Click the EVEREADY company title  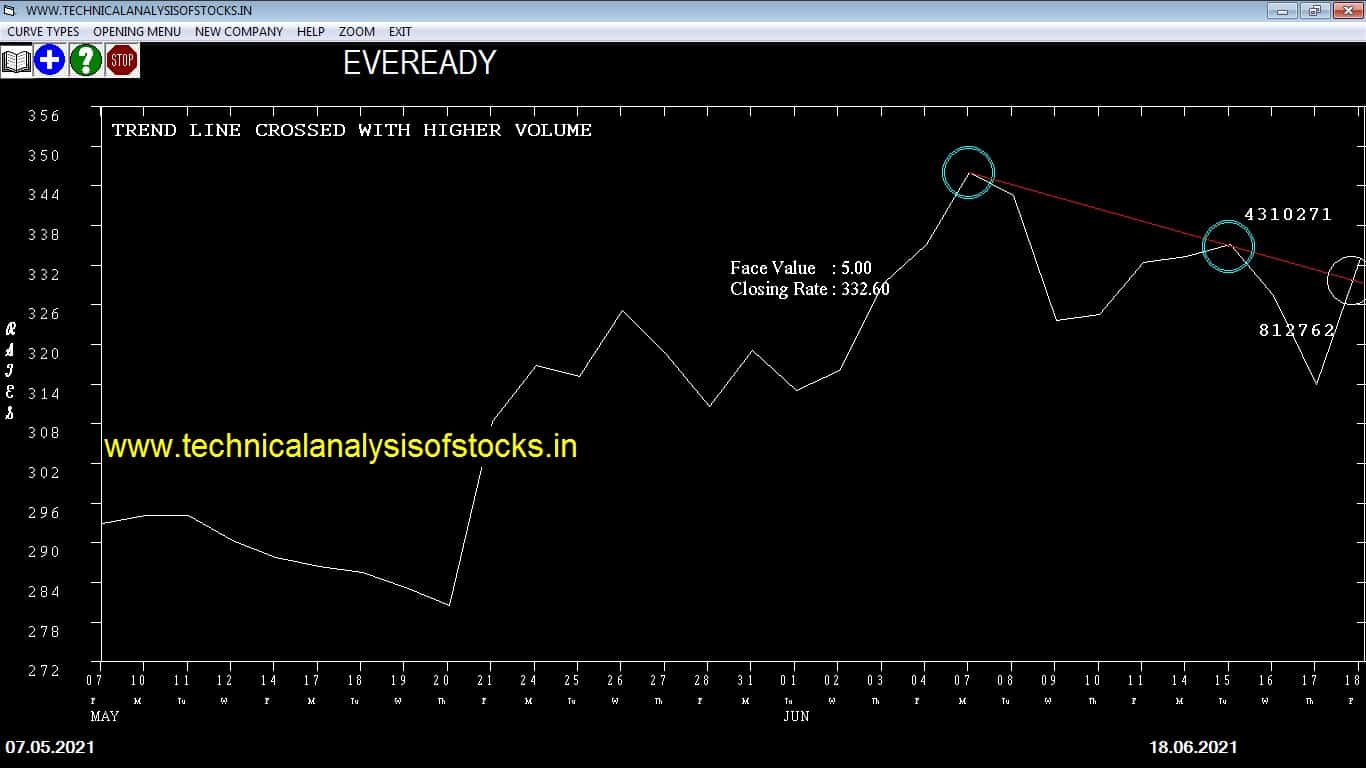(420, 63)
